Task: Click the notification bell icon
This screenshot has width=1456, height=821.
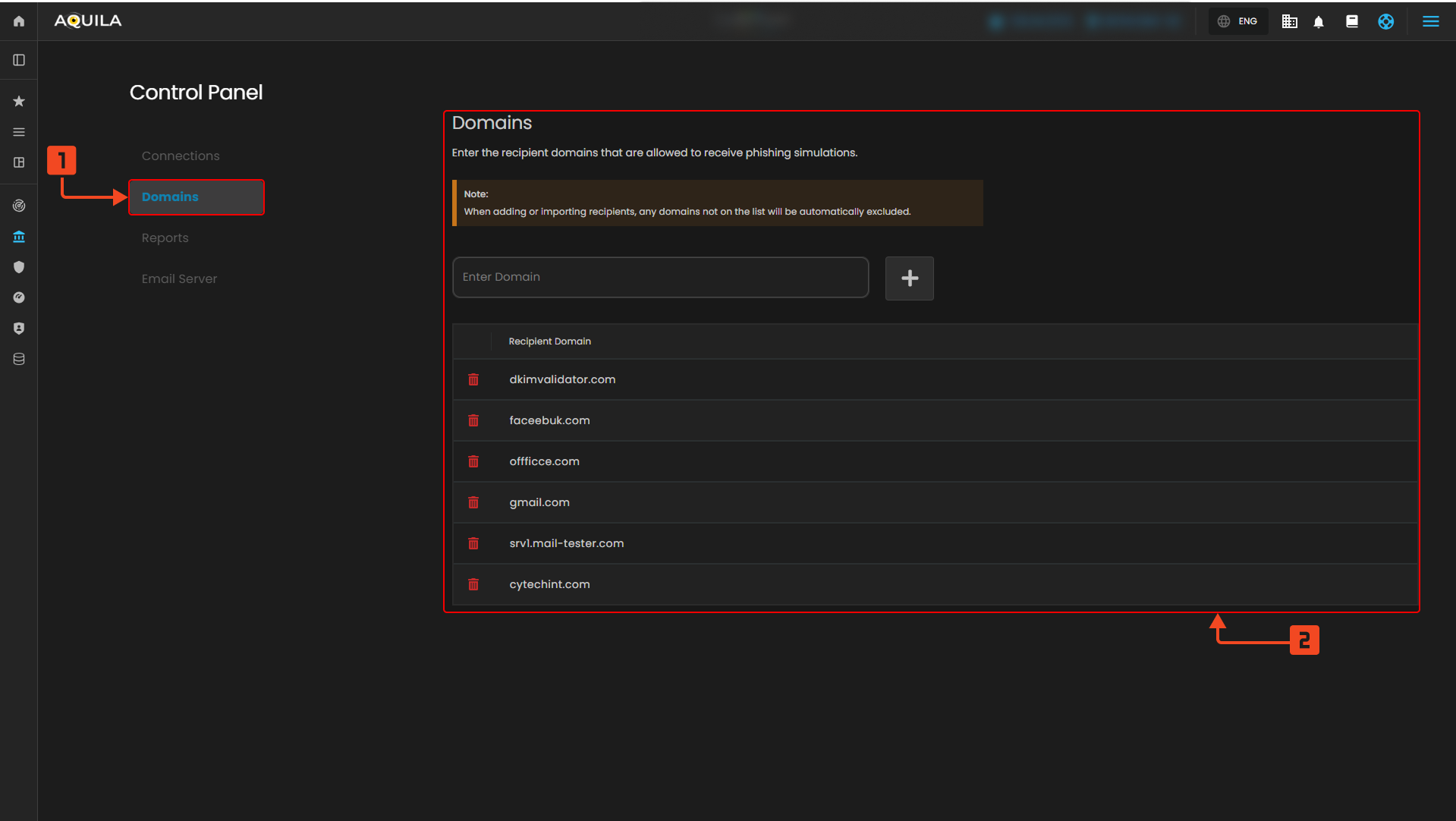Action: (1319, 22)
